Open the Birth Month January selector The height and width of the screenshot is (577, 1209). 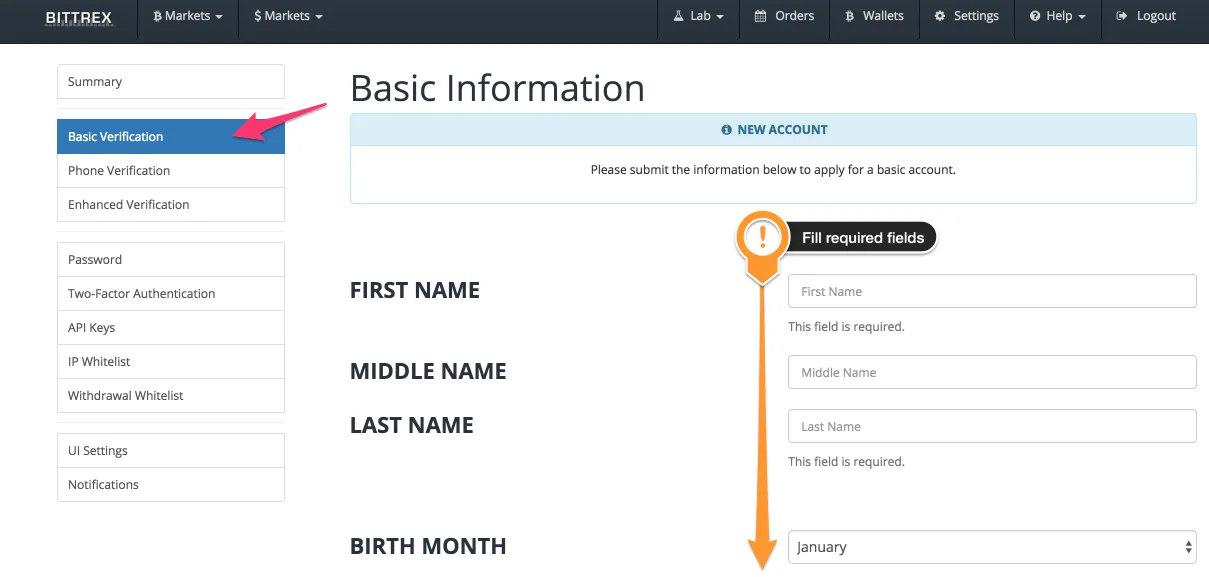[x=992, y=547]
